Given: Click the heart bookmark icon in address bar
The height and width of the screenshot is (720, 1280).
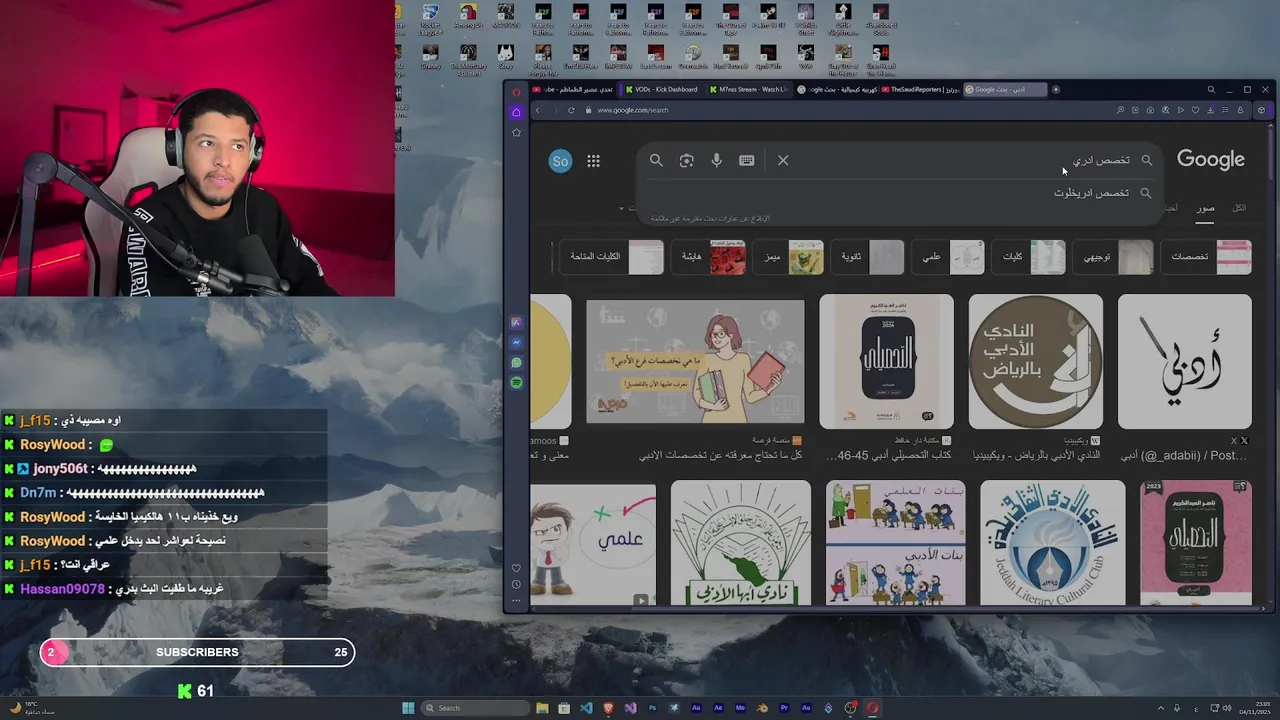Looking at the screenshot, I should pyautogui.click(x=1195, y=110).
